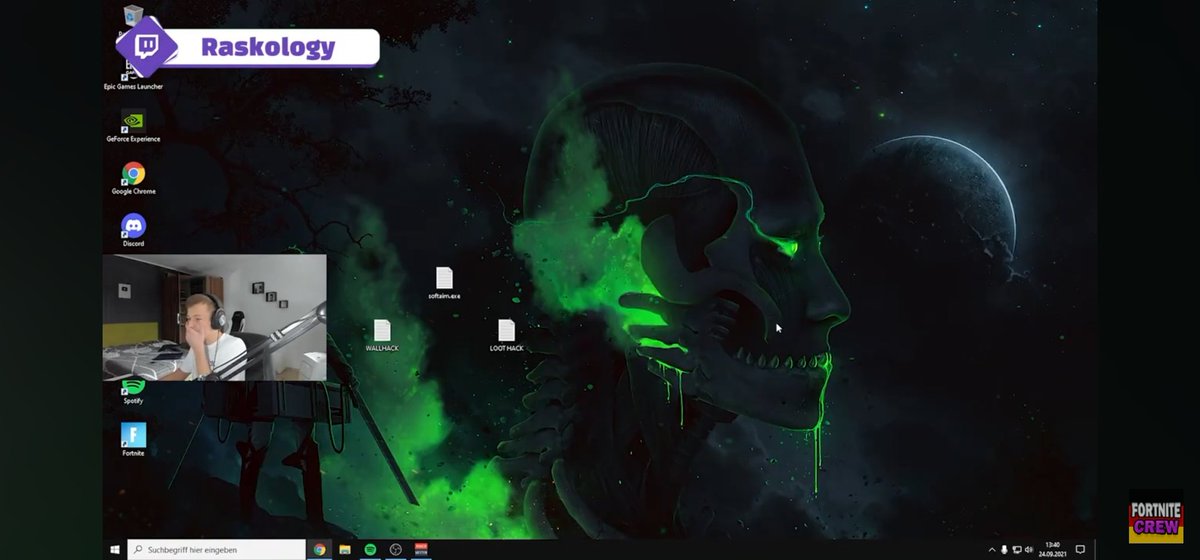Open Spotify from the taskbar
The width and height of the screenshot is (1200, 560).
point(370,549)
